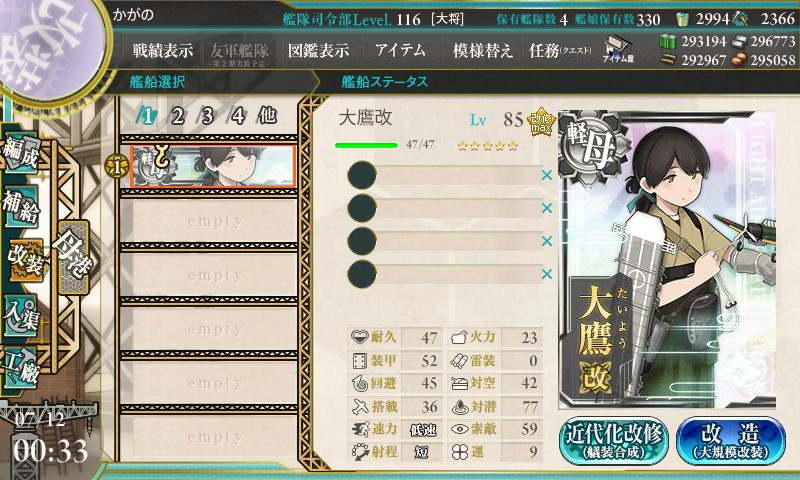Open the 補給 resupply sidebar icon
Screen dimensions: 800x480
(21, 205)
